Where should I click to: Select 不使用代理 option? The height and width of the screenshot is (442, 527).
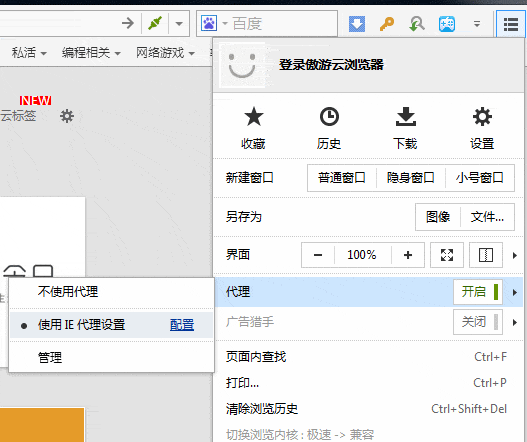point(111,291)
